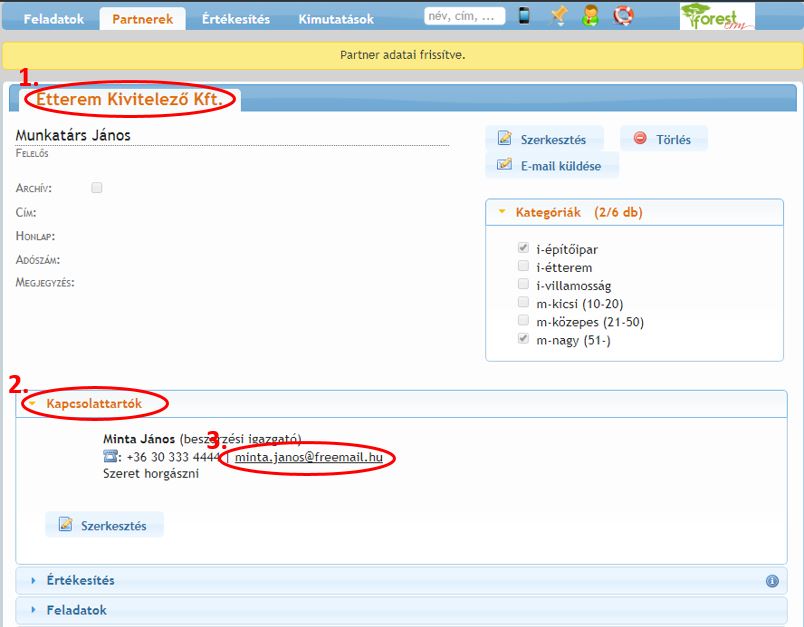Screen dimensions: 804x627
Task: Click the mobile phone icon in top bar
Action: pyautogui.click(x=524, y=16)
